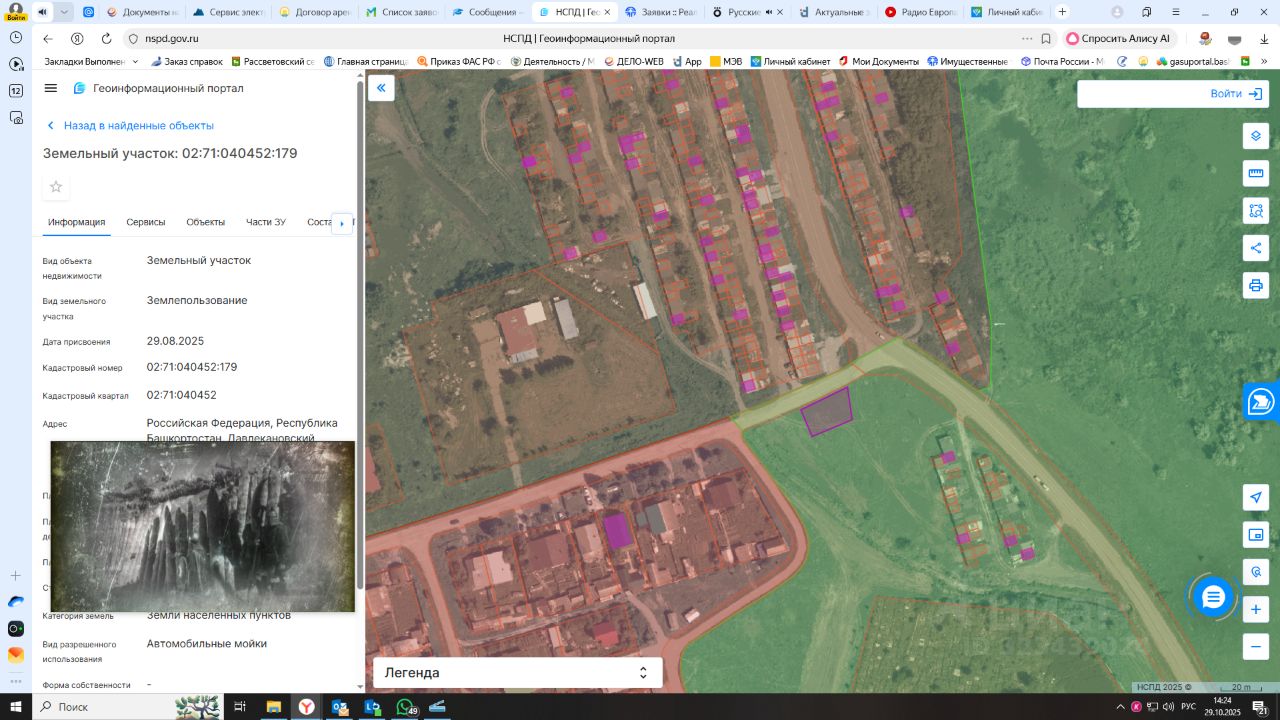Open Outlook from the taskbar
The height and width of the screenshot is (720, 1280).
point(339,706)
